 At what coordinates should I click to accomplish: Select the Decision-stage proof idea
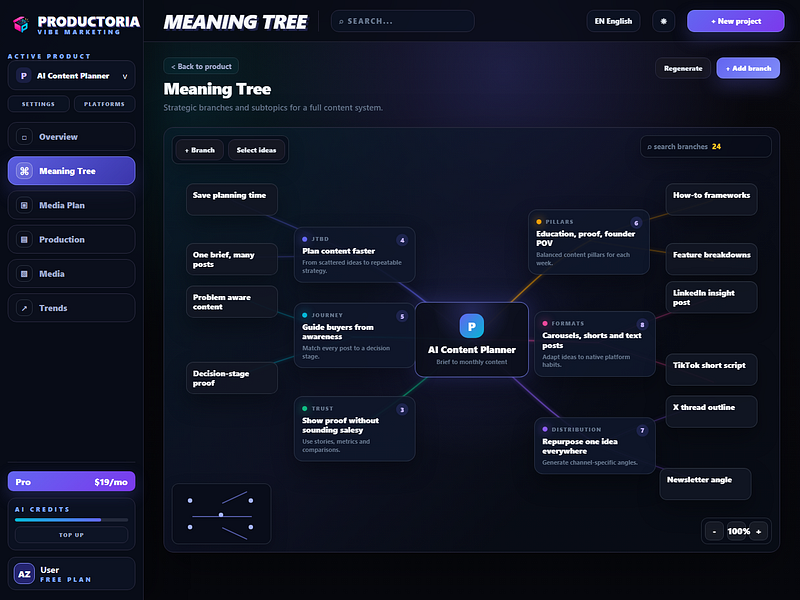pyautogui.click(x=232, y=378)
